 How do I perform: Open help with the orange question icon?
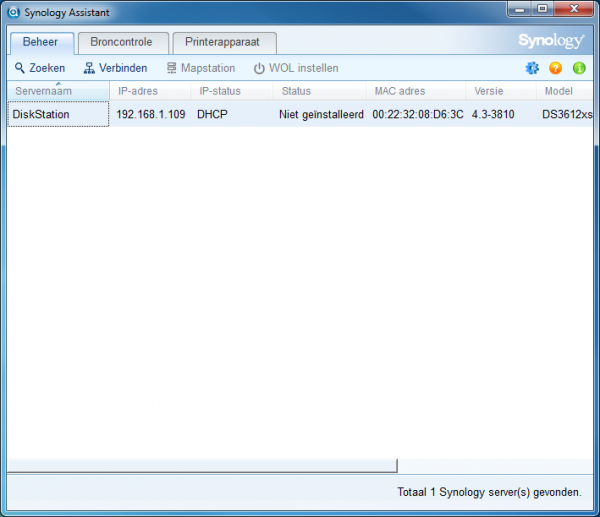[x=555, y=68]
